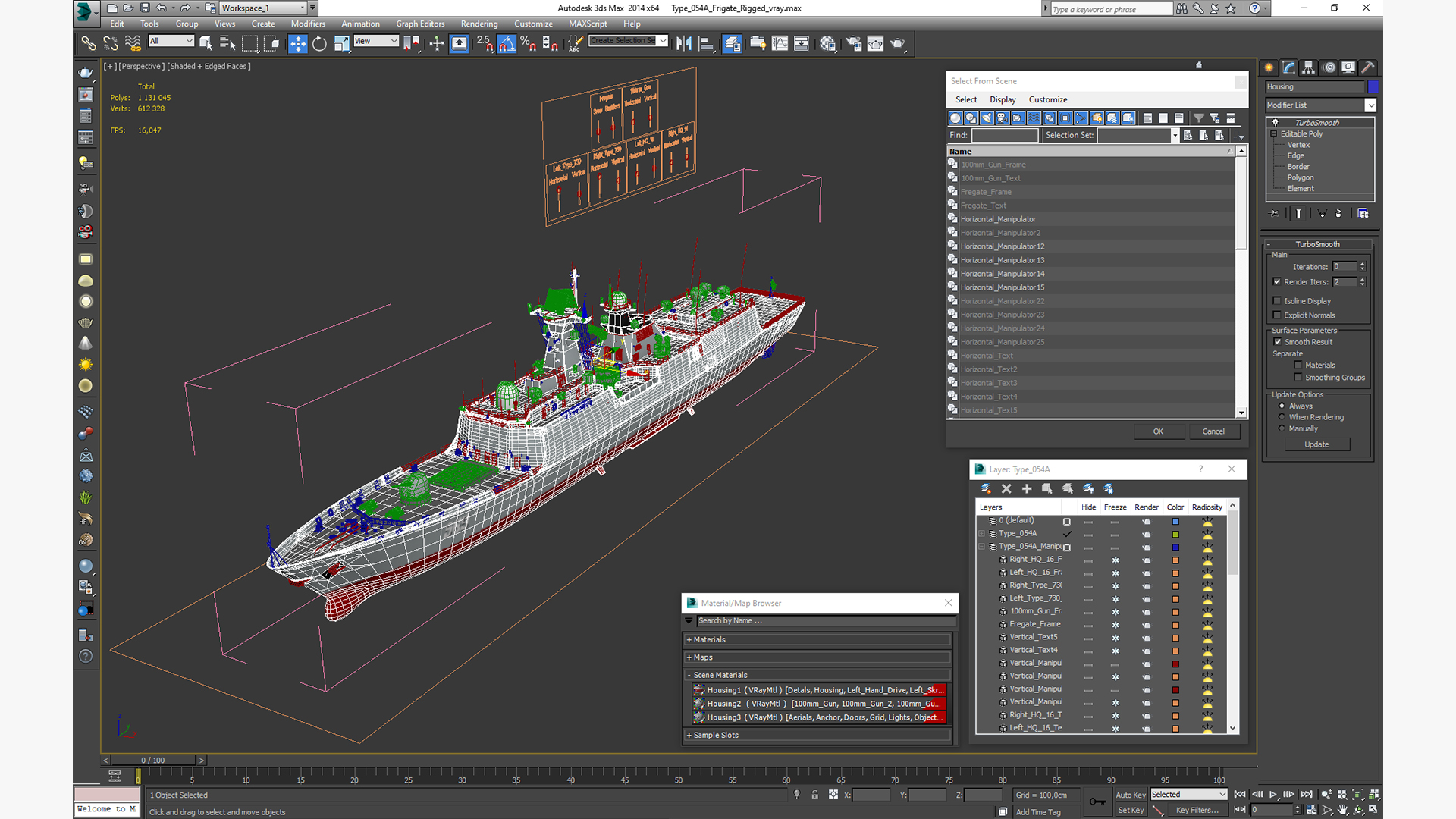Open the Rendering menu in menu bar

pyautogui.click(x=477, y=24)
